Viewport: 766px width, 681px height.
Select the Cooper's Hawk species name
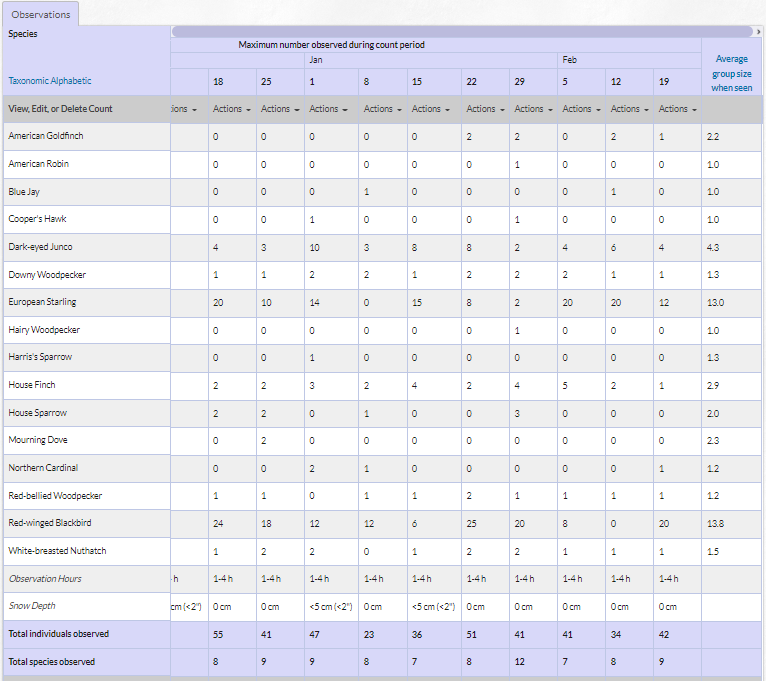click(x=37, y=219)
